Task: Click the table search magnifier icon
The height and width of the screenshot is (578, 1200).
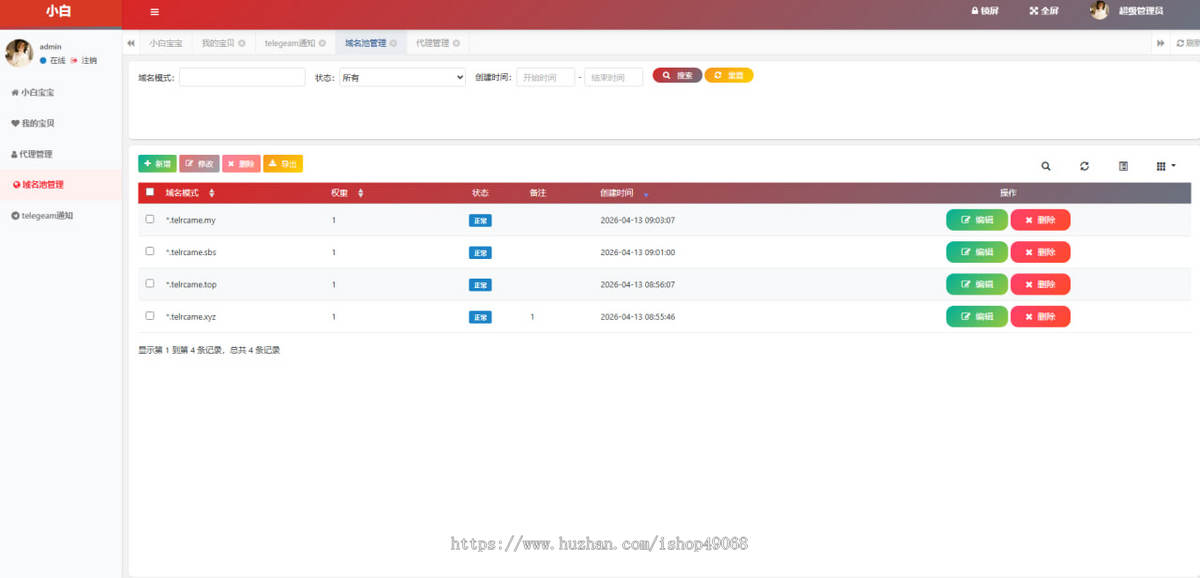Action: (x=1046, y=166)
